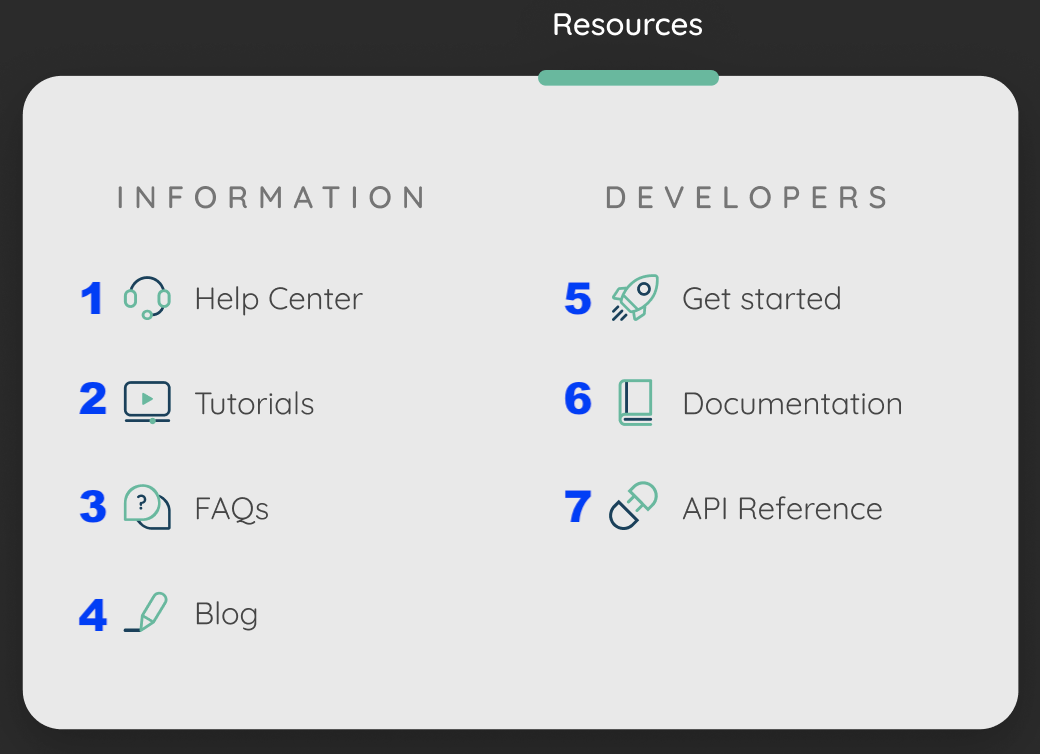Viewport: 1040px width, 754px height.
Task: Click the DEVELOPERS section heading
Action: pyautogui.click(x=747, y=197)
